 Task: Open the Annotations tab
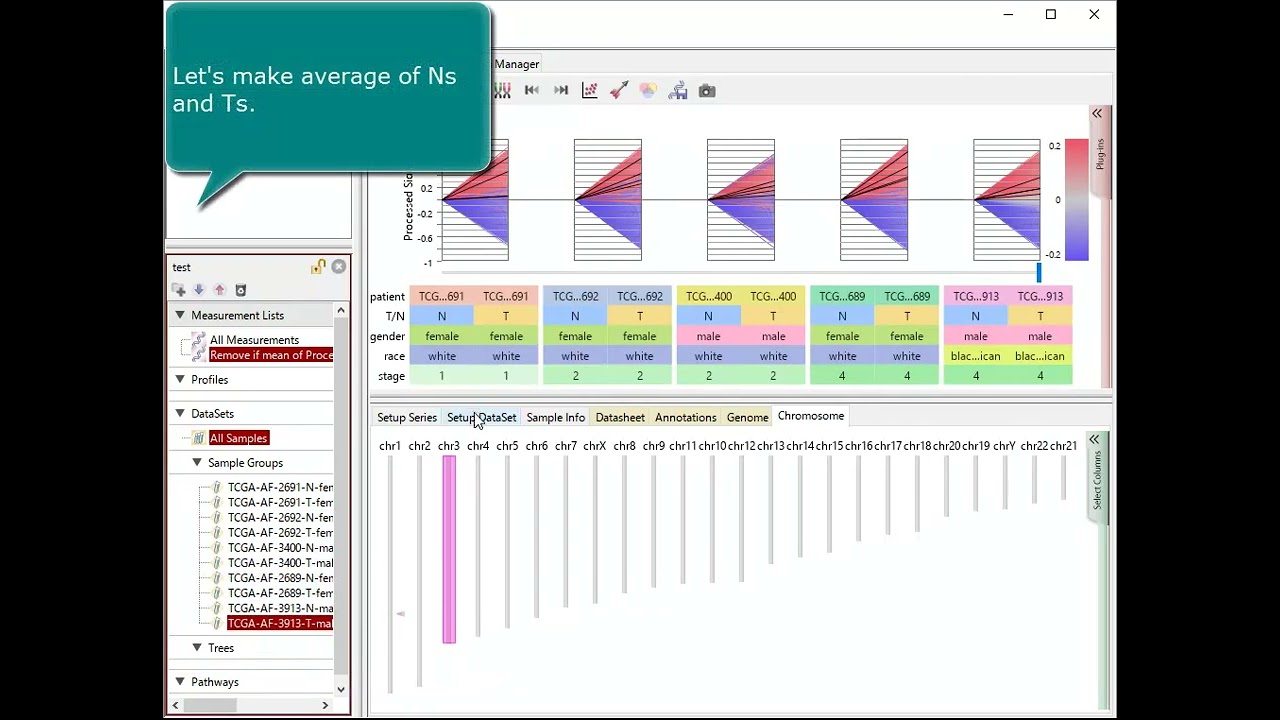coord(686,417)
